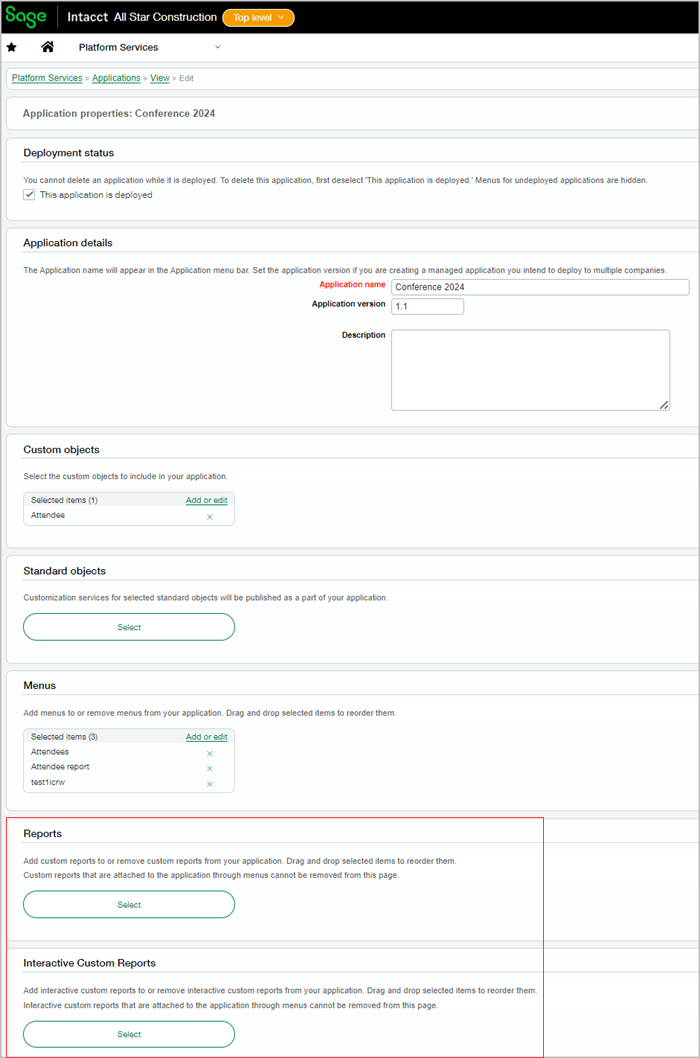
Task: Click Select under Reports
Action: pyautogui.click(x=128, y=904)
